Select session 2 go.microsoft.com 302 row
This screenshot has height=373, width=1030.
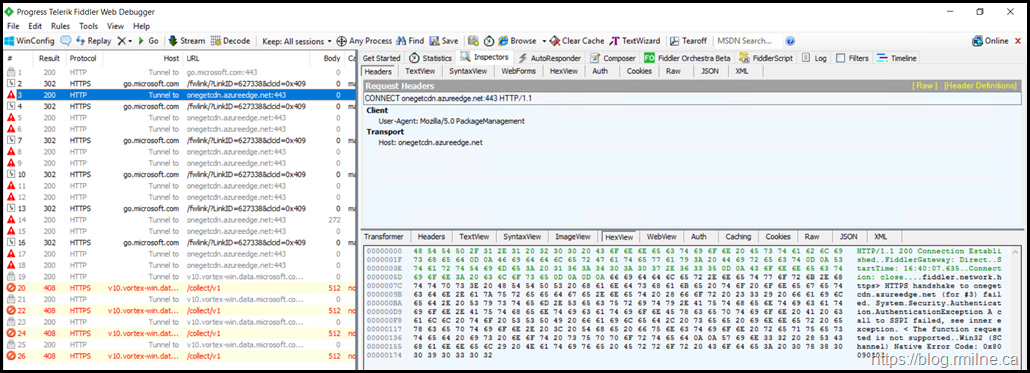click(x=179, y=84)
